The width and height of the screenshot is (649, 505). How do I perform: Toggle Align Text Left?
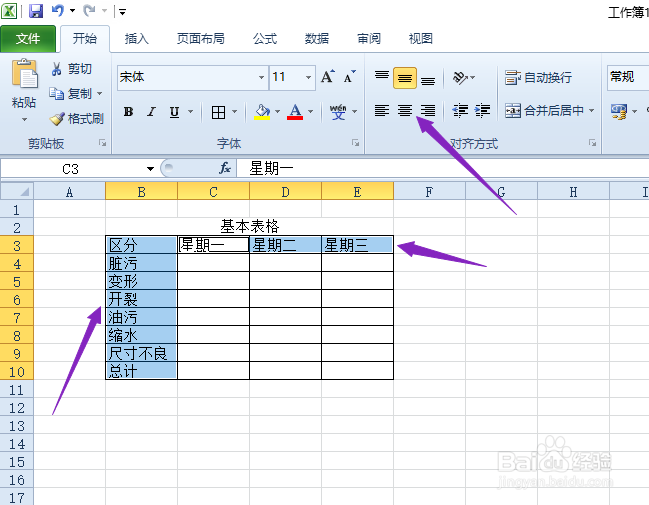click(382, 111)
